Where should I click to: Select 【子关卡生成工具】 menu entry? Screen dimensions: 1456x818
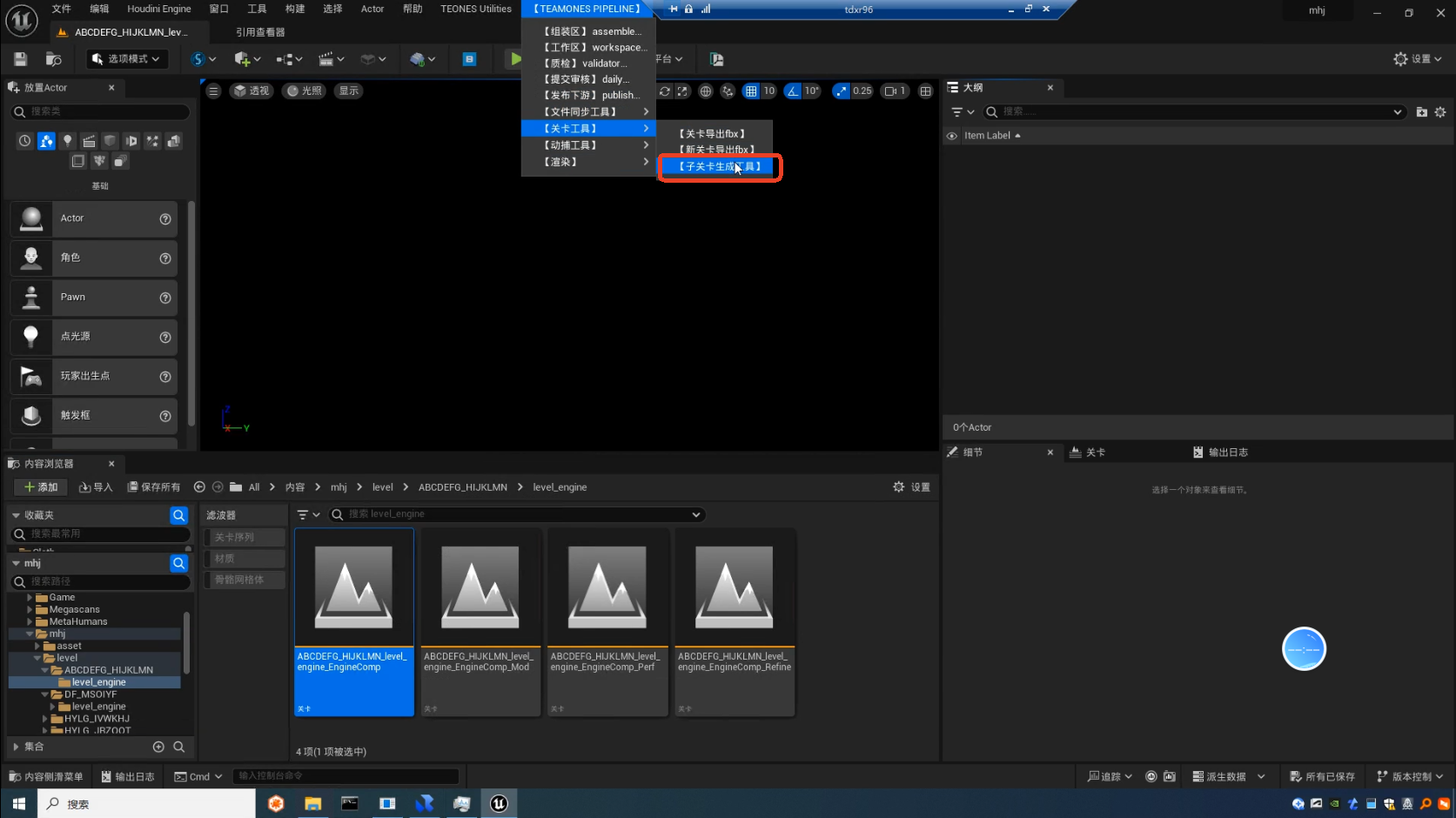click(719, 166)
